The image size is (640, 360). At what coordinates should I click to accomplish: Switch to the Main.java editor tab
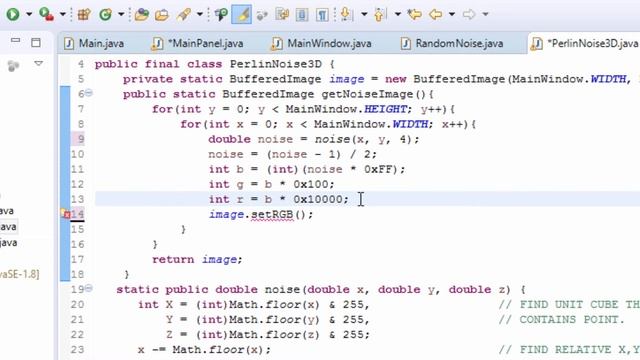coord(94,43)
